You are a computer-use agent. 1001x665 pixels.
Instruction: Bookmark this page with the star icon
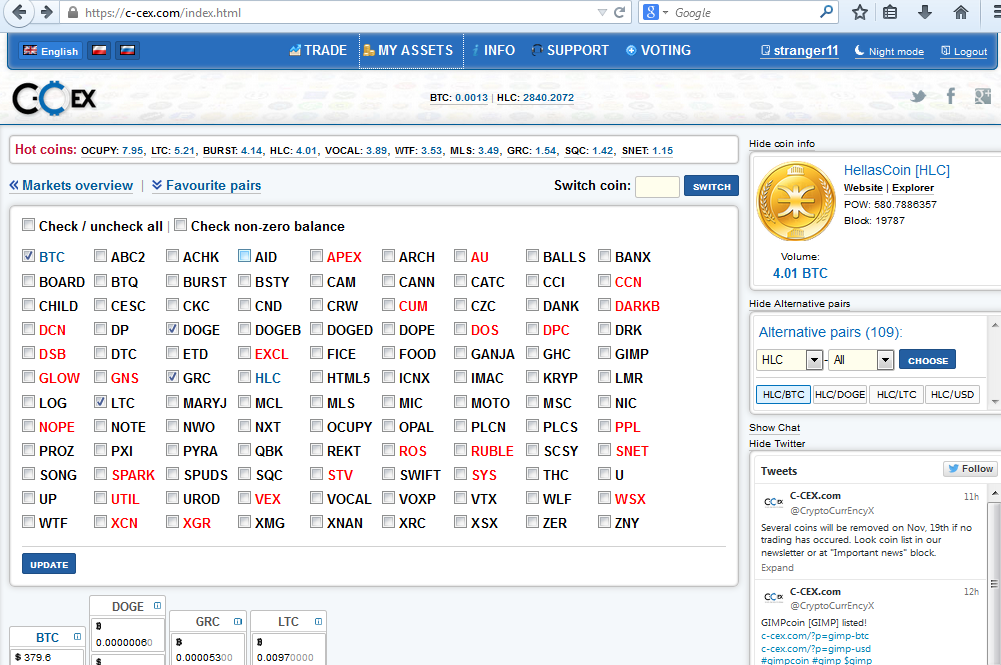click(x=860, y=12)
